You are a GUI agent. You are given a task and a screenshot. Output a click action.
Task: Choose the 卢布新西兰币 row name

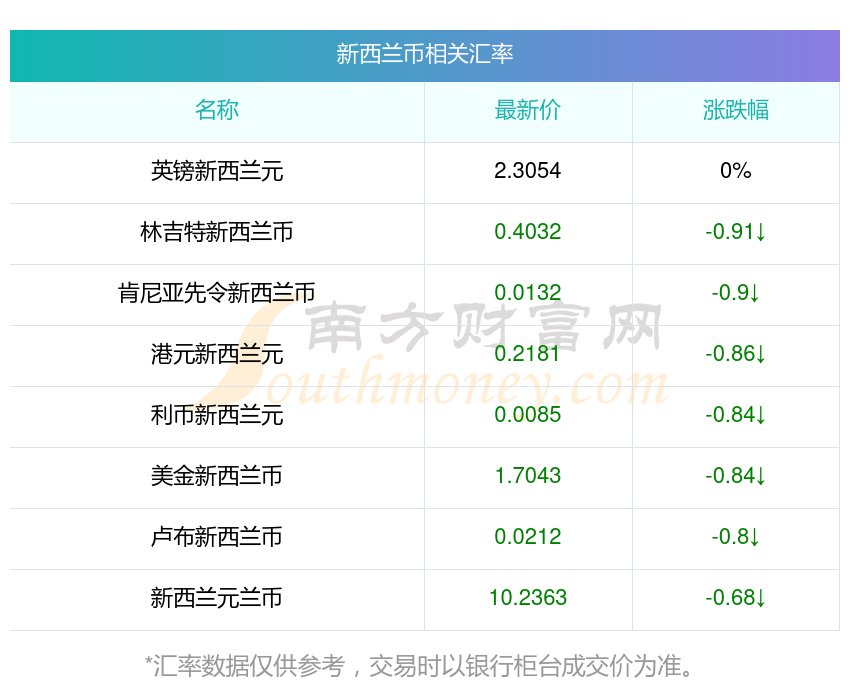217,537
